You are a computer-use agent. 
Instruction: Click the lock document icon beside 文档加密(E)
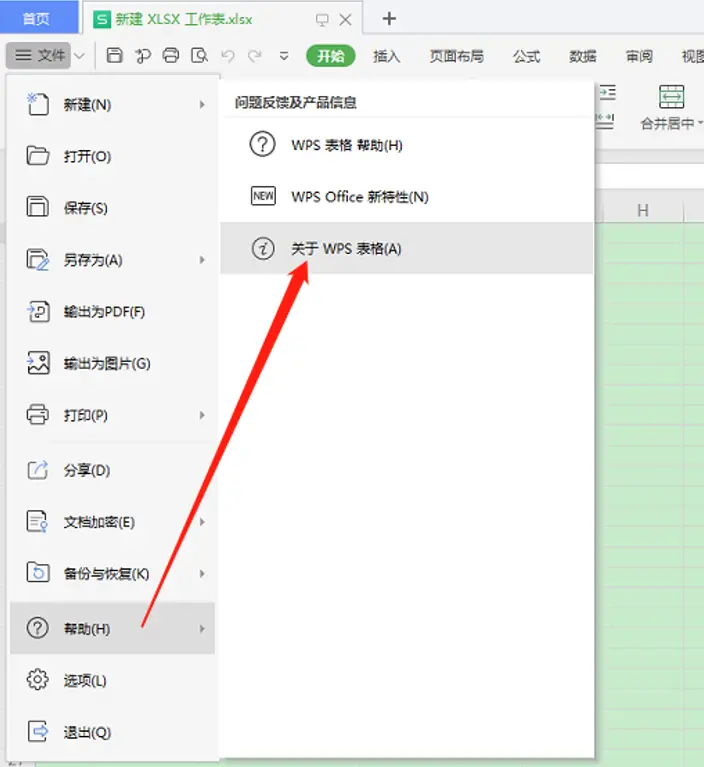[x=38, y=521]
